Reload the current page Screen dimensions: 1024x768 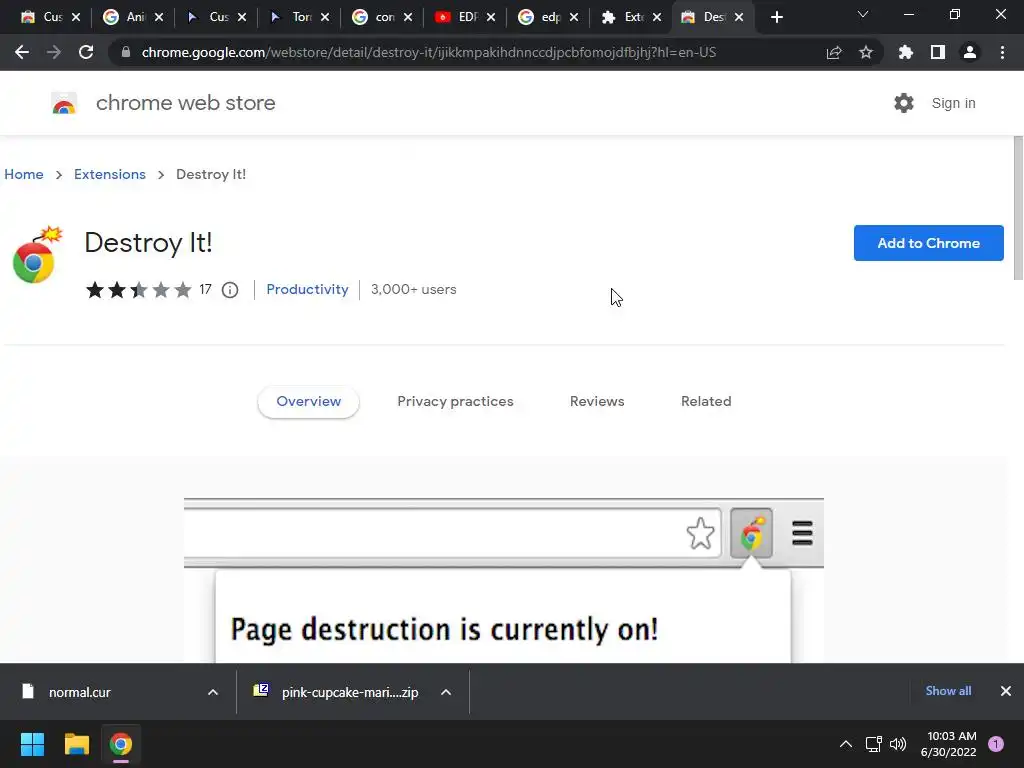click(86, 52)
